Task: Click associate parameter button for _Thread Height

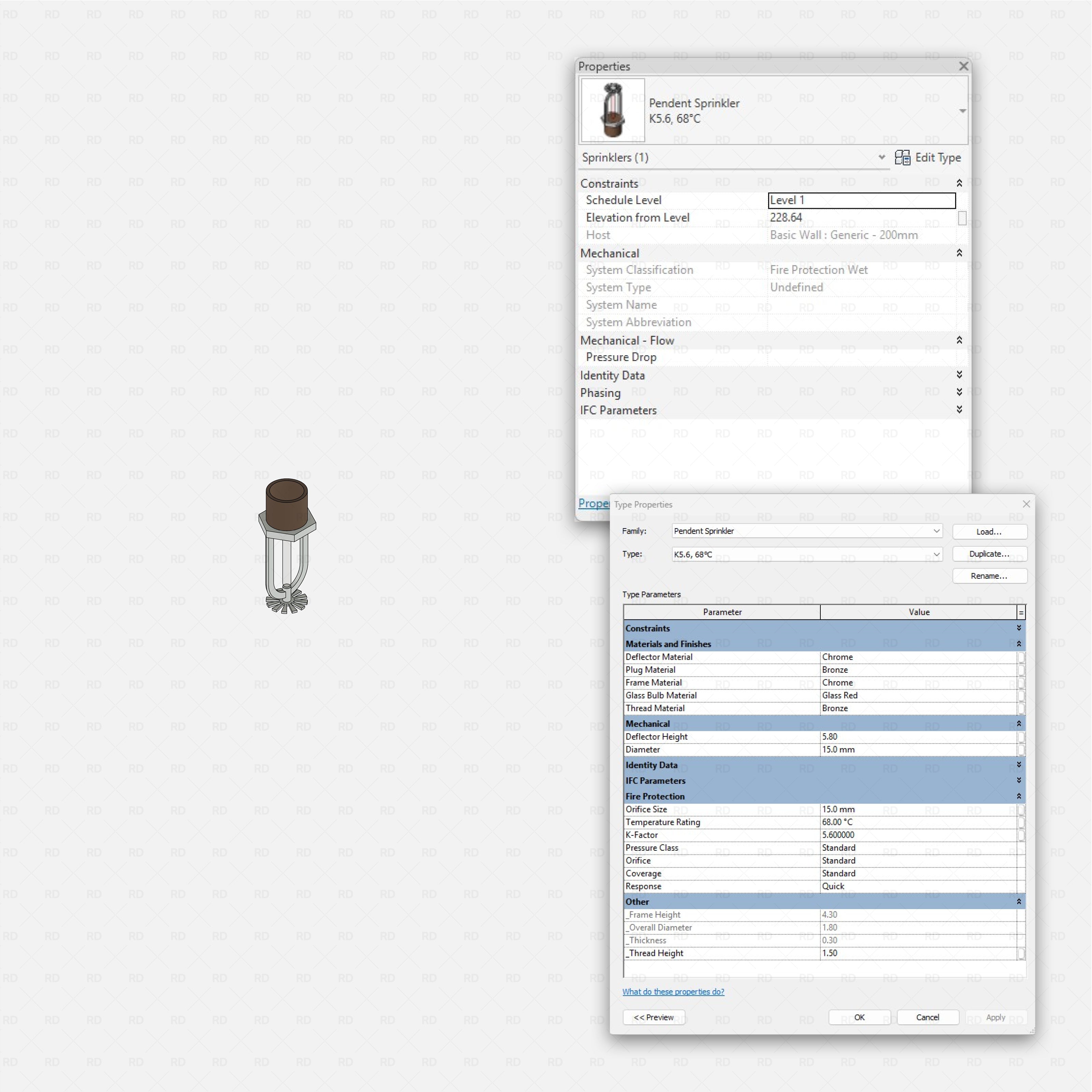Action: click(x=1021, y=953)
